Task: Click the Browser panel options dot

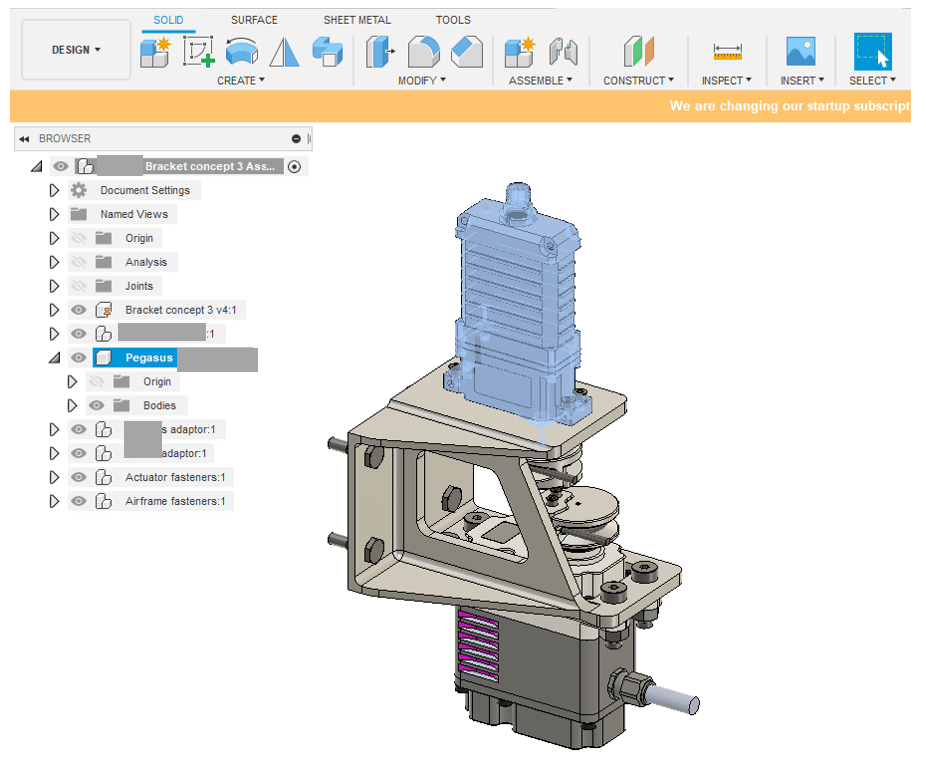Action: (296, 139)
